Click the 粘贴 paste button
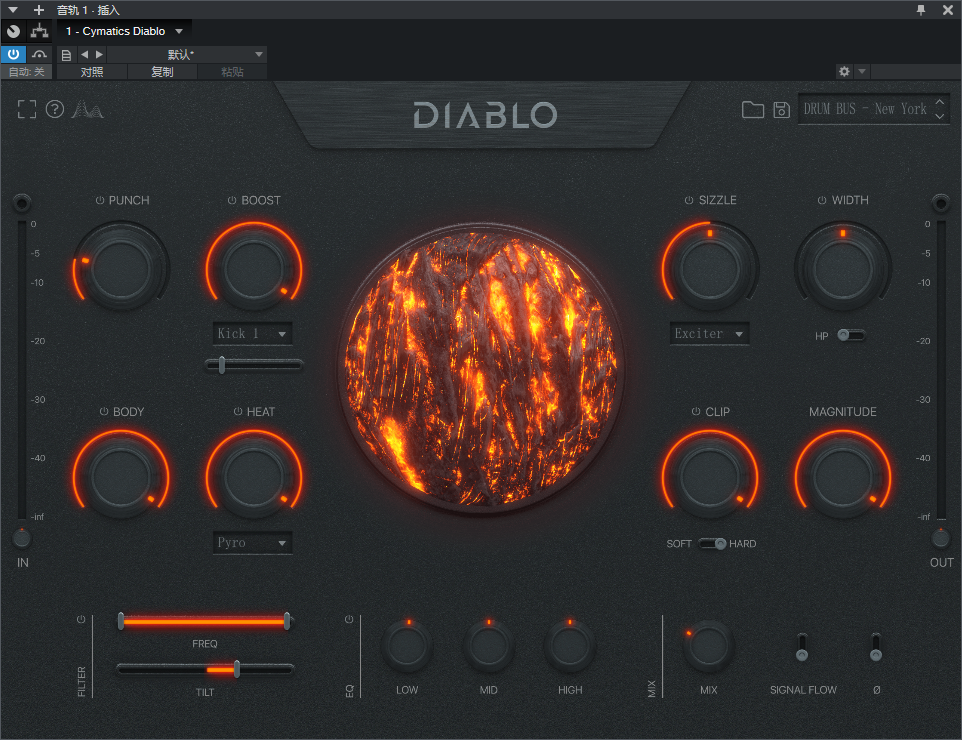The width and height of the screenshot is (962, 740). click(x=232, y=72)
